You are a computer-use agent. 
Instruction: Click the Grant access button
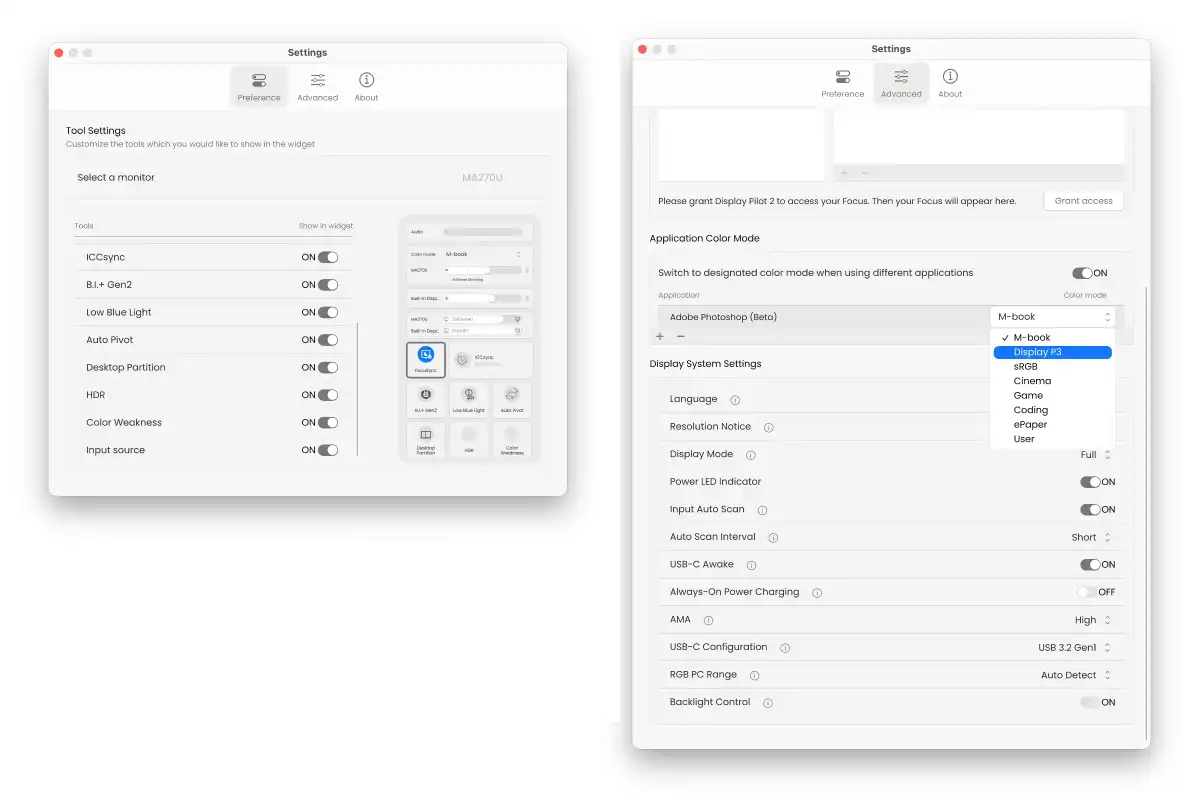[1083, 201]
